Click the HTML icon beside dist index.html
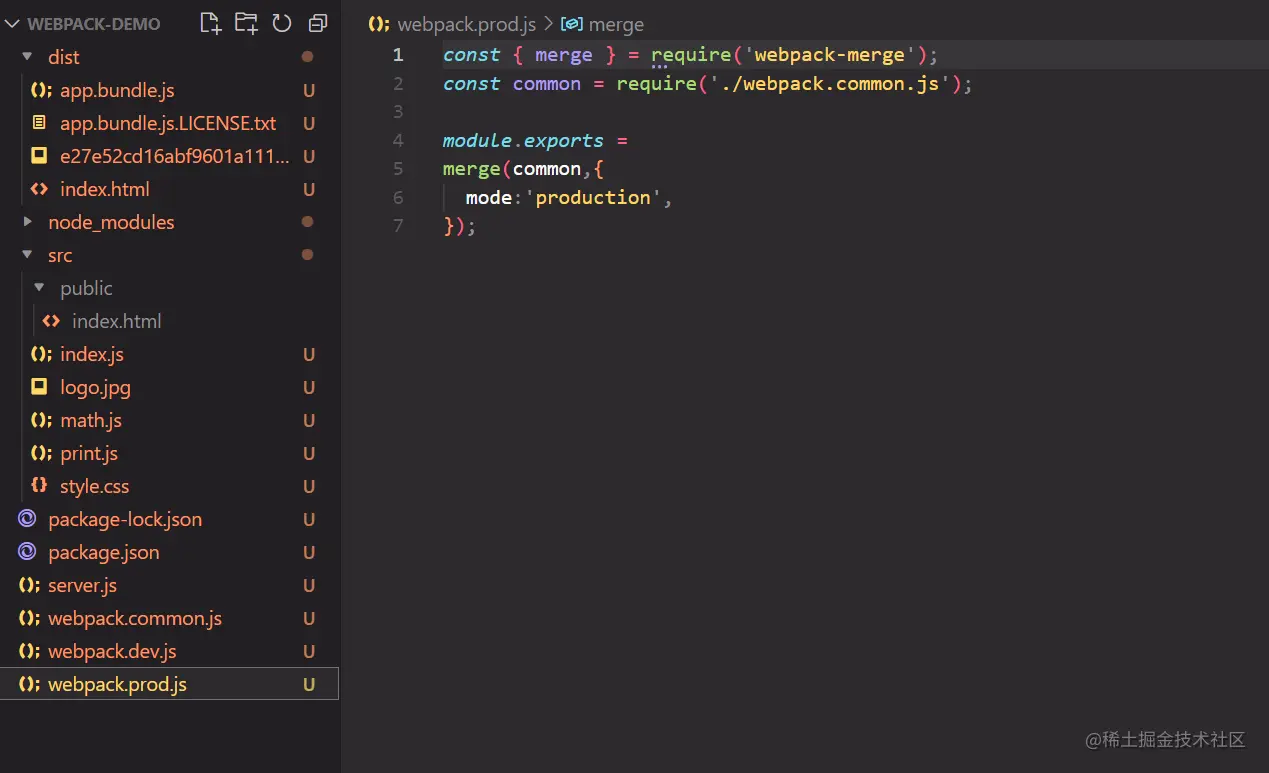This screenshot has height=773, width=1269. pos(40,189)
